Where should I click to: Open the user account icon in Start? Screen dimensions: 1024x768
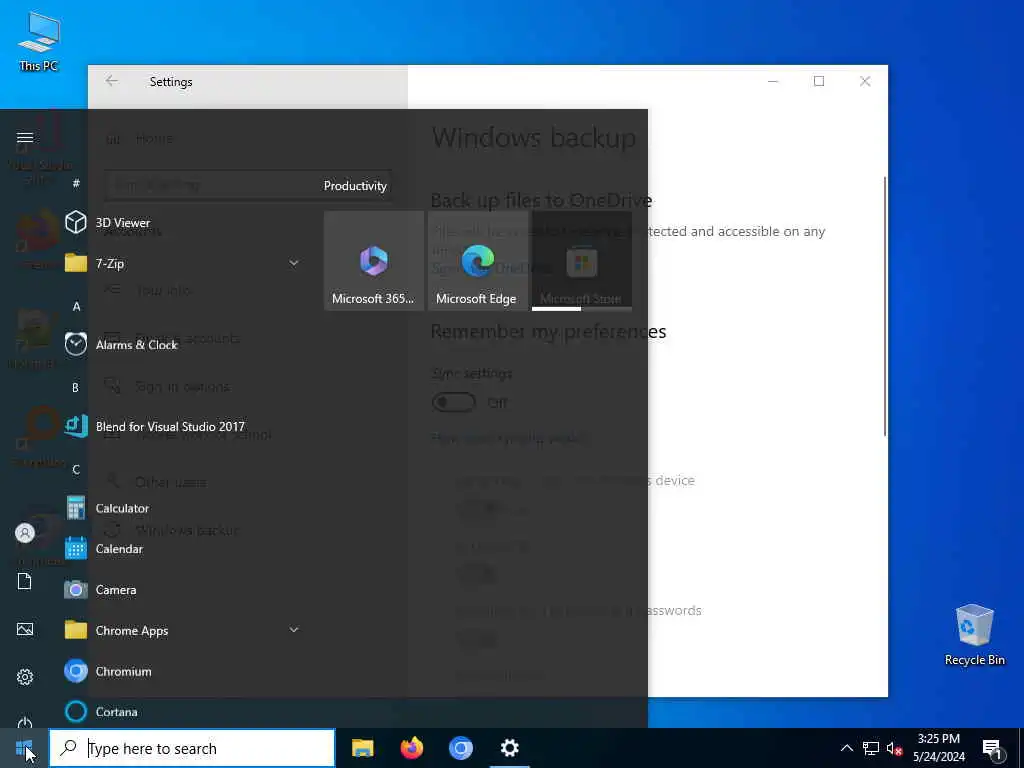point(25,534)
